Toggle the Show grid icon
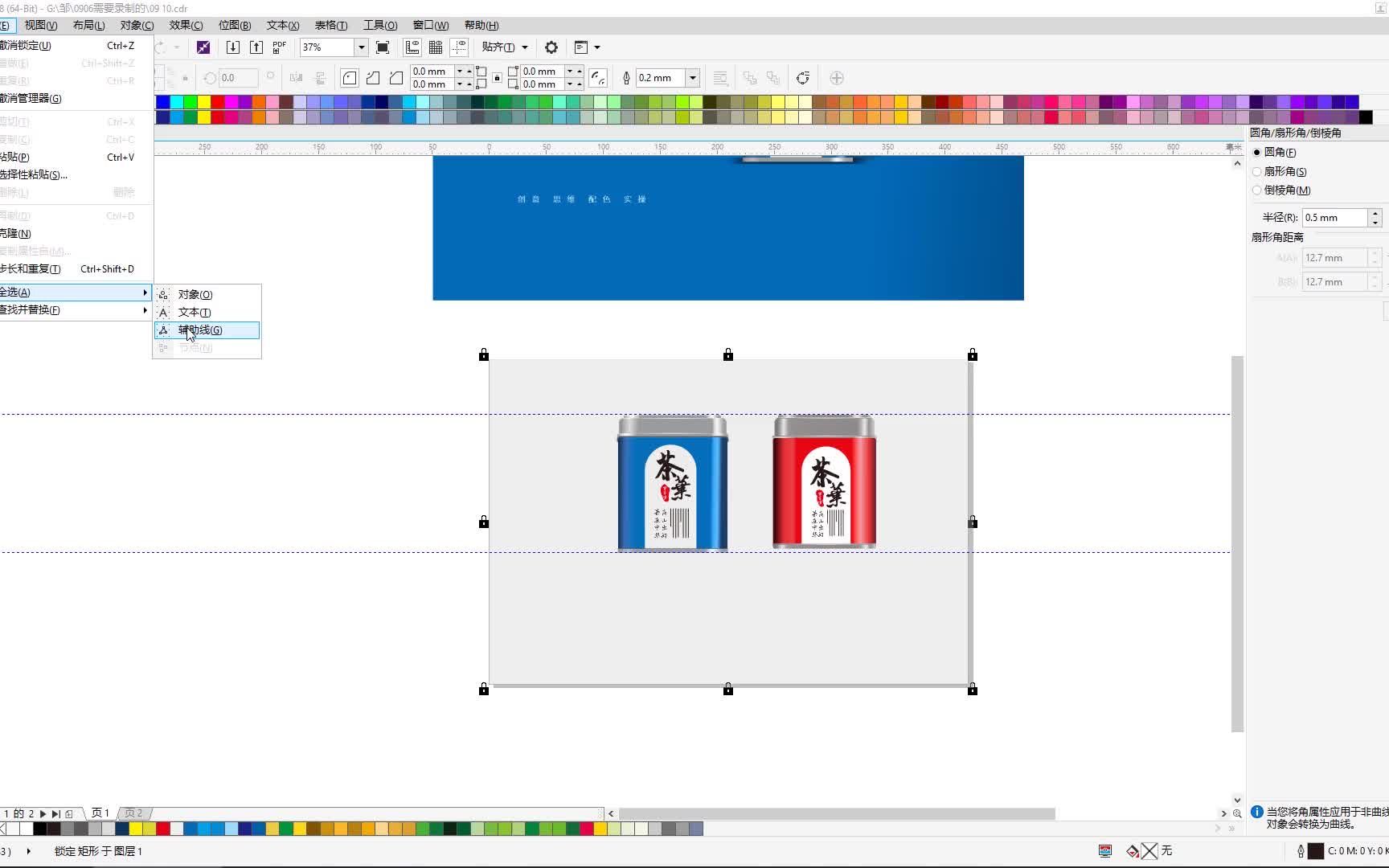 coord(436,47)
